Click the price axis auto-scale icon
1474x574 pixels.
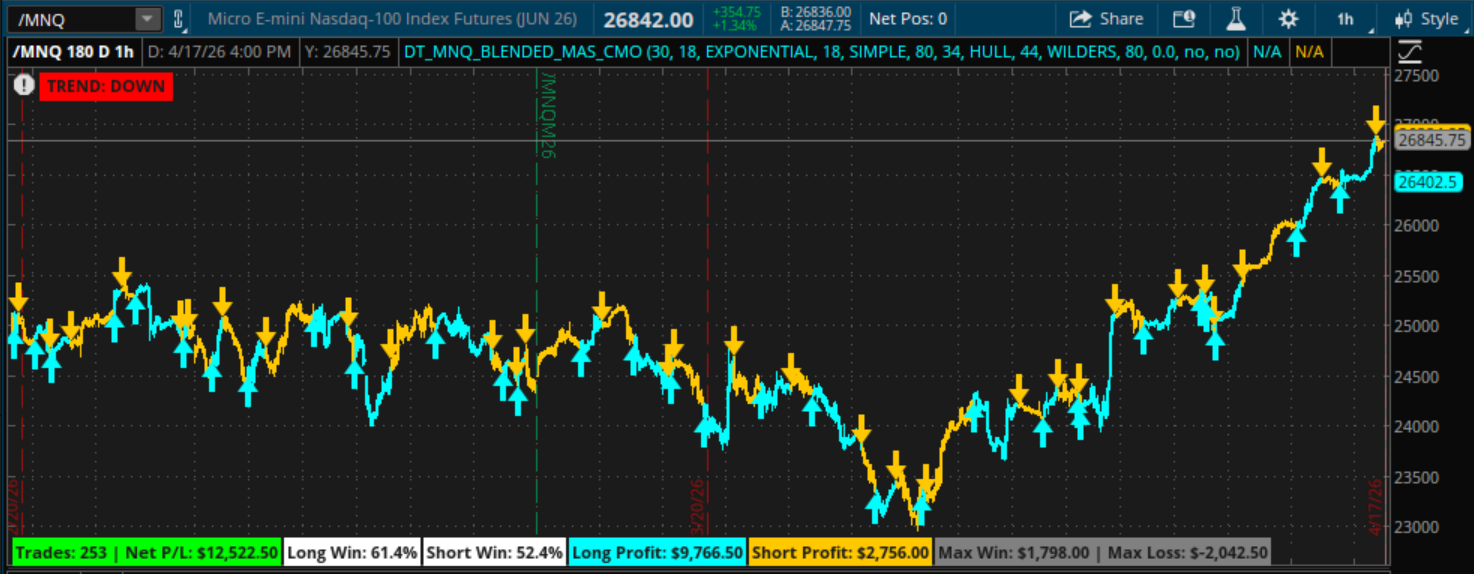[x=1411, y=51]
